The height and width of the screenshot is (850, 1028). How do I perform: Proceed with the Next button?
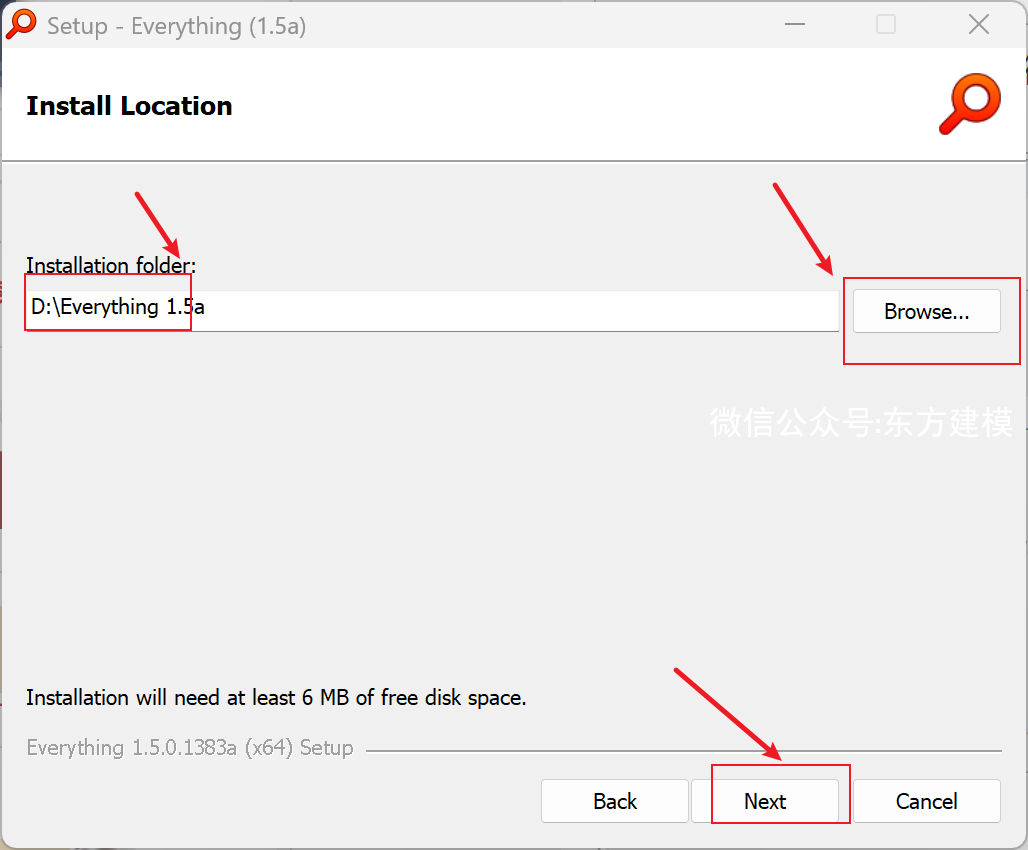765,801
